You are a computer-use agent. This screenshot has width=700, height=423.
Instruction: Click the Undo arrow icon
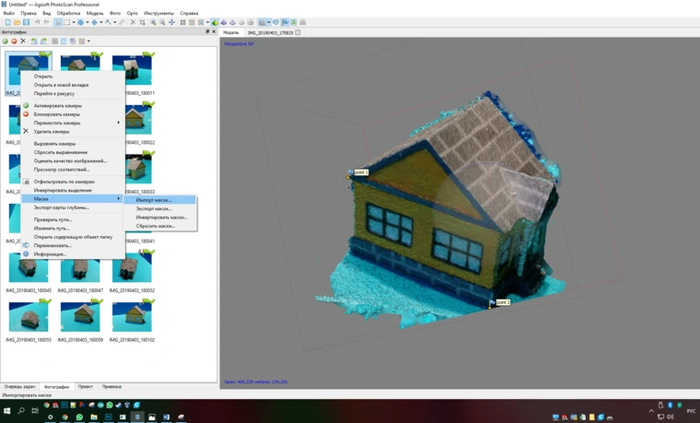pos(37,22)
